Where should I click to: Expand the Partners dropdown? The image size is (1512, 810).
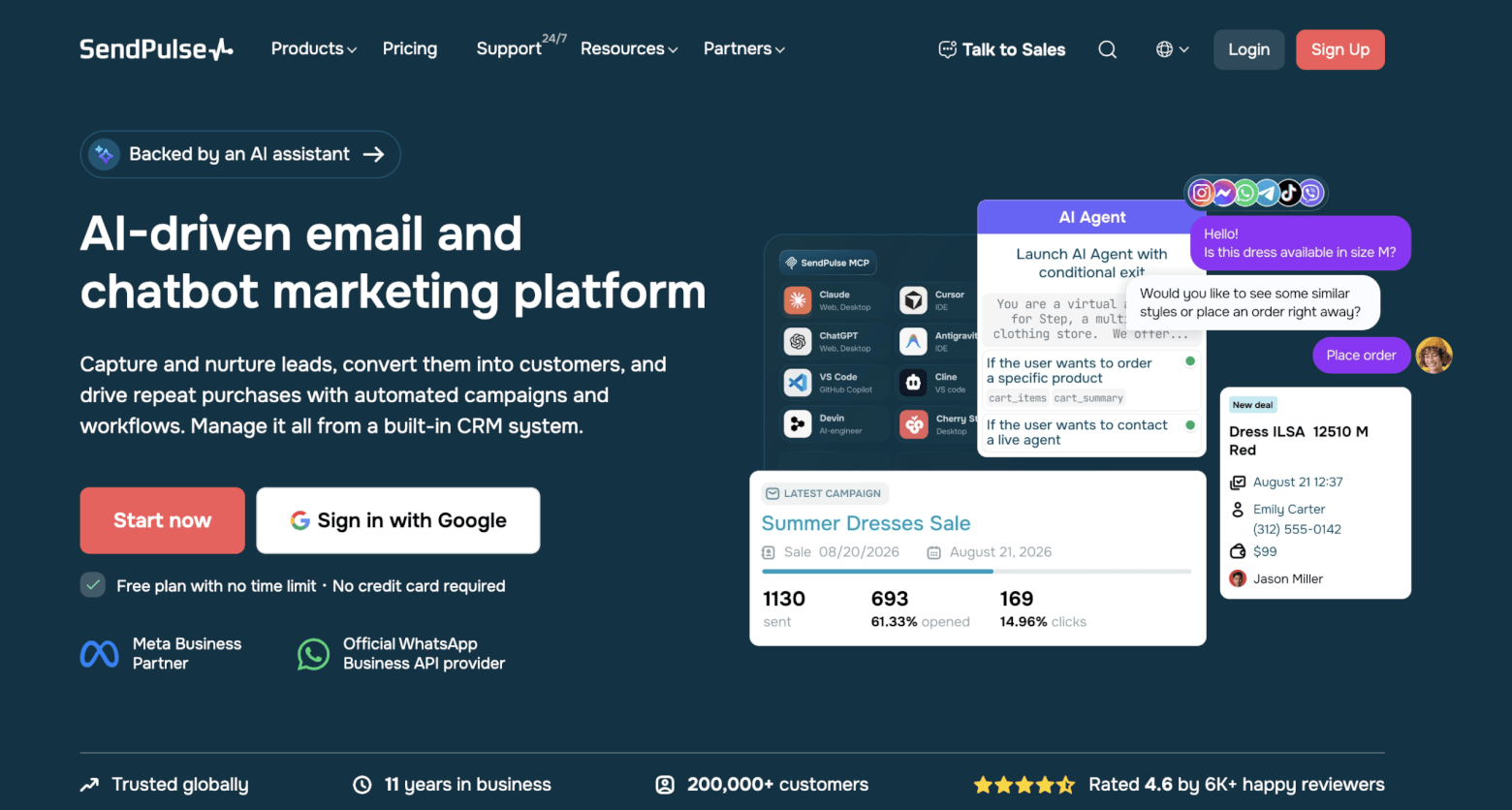pyautogui.click(x=744, y=48)
